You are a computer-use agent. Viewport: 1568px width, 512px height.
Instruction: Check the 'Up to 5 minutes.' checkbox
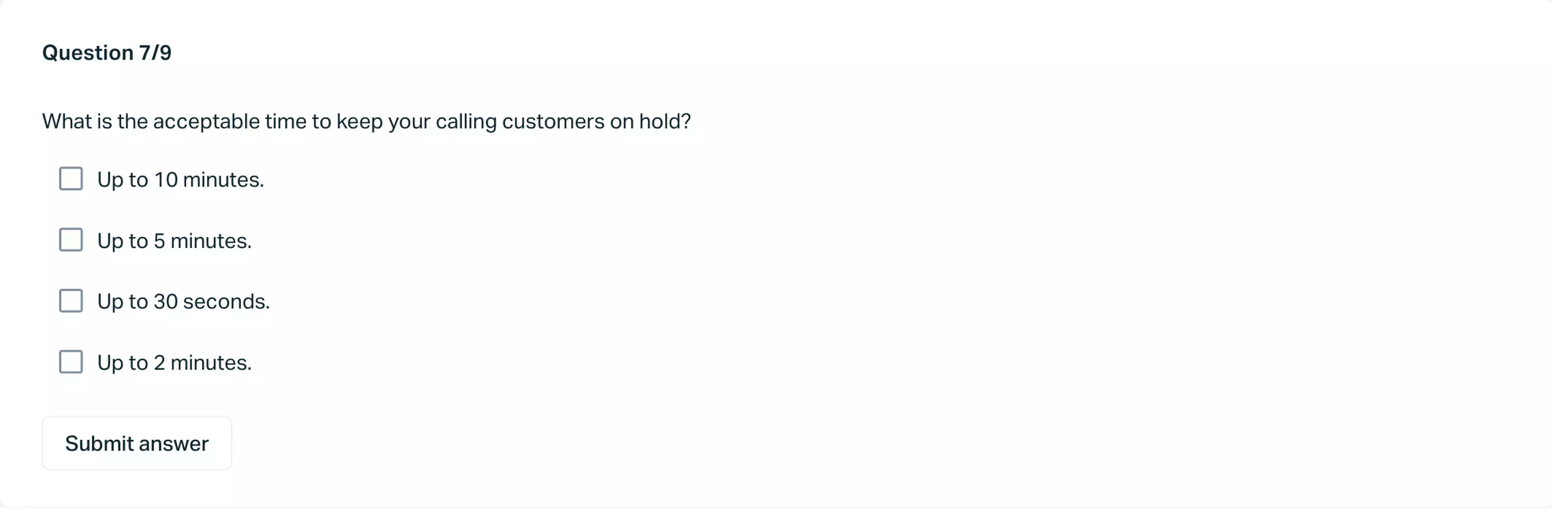point(71,240)
